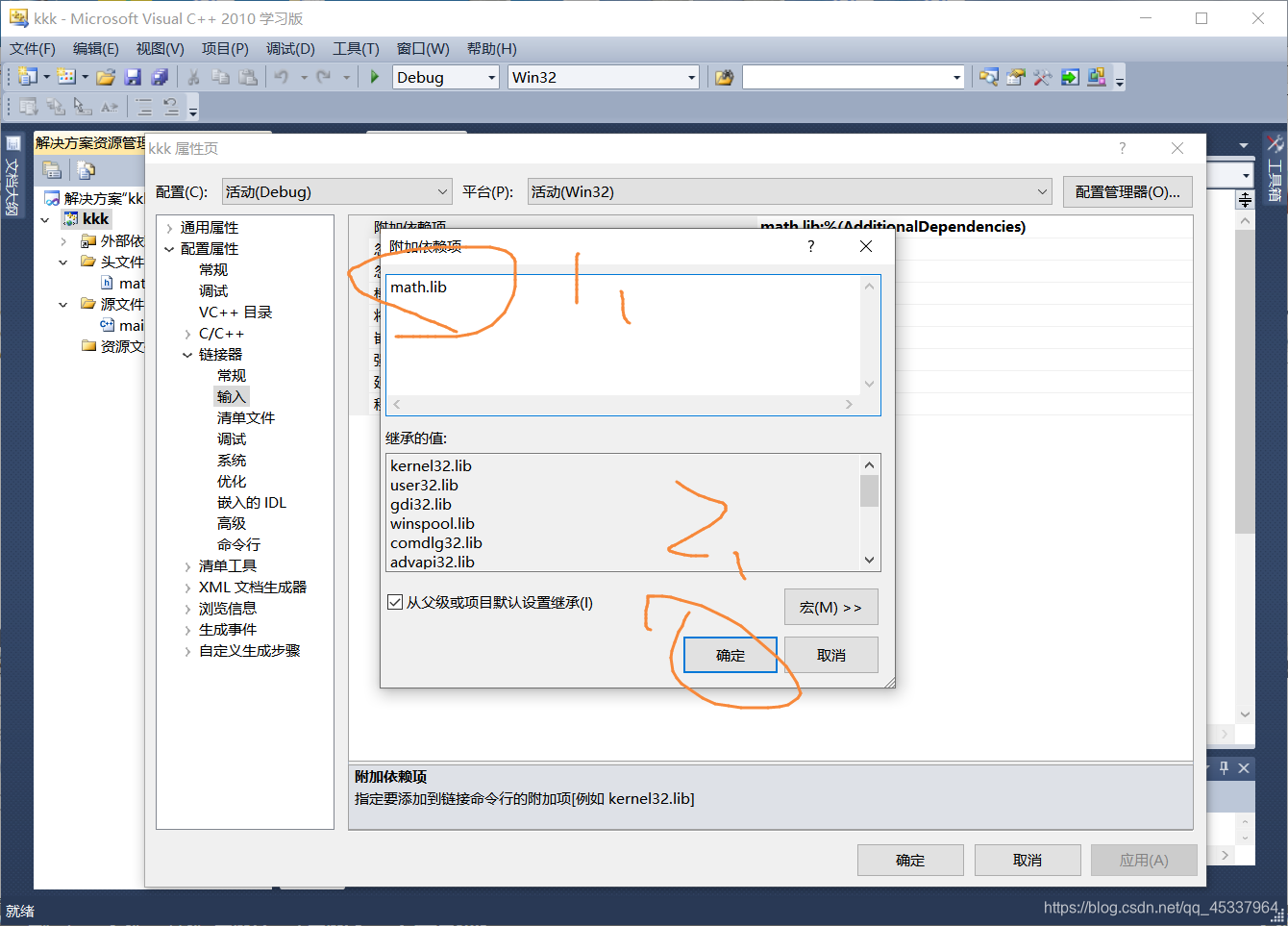1288x926 pixels.
Task: Click the Show All Files panel icon
Action: pyautogui.click(x=86, y=170)
